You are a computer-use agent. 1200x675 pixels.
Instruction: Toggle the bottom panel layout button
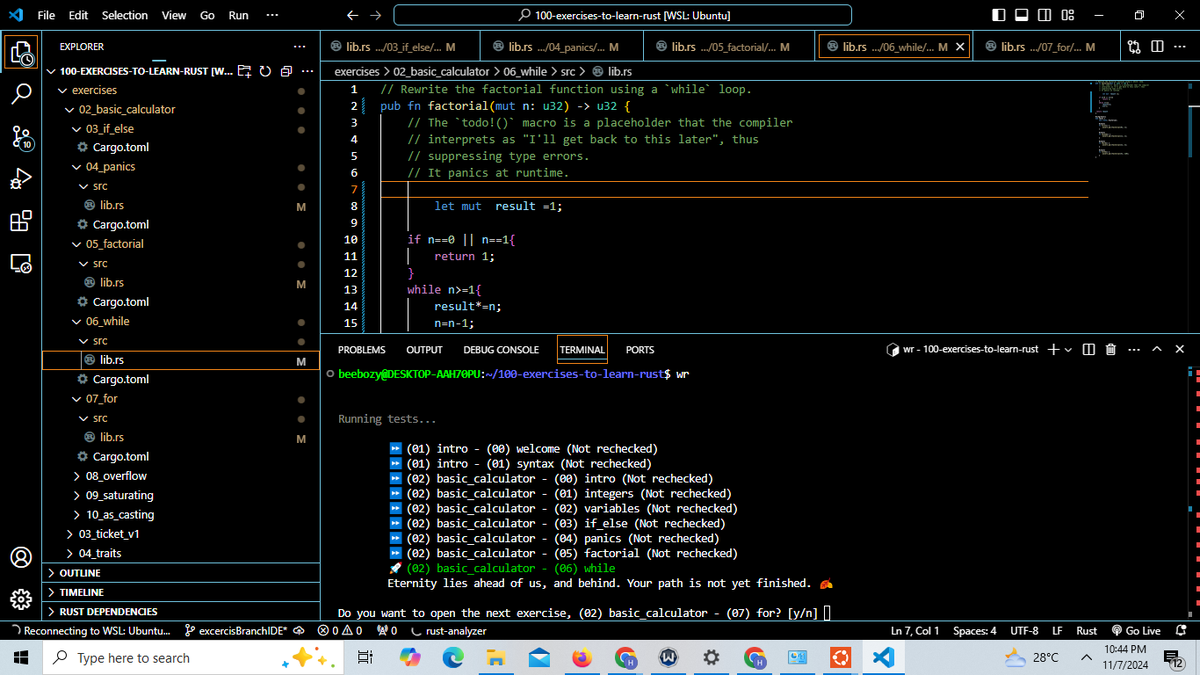click(x=1021, y=15)
